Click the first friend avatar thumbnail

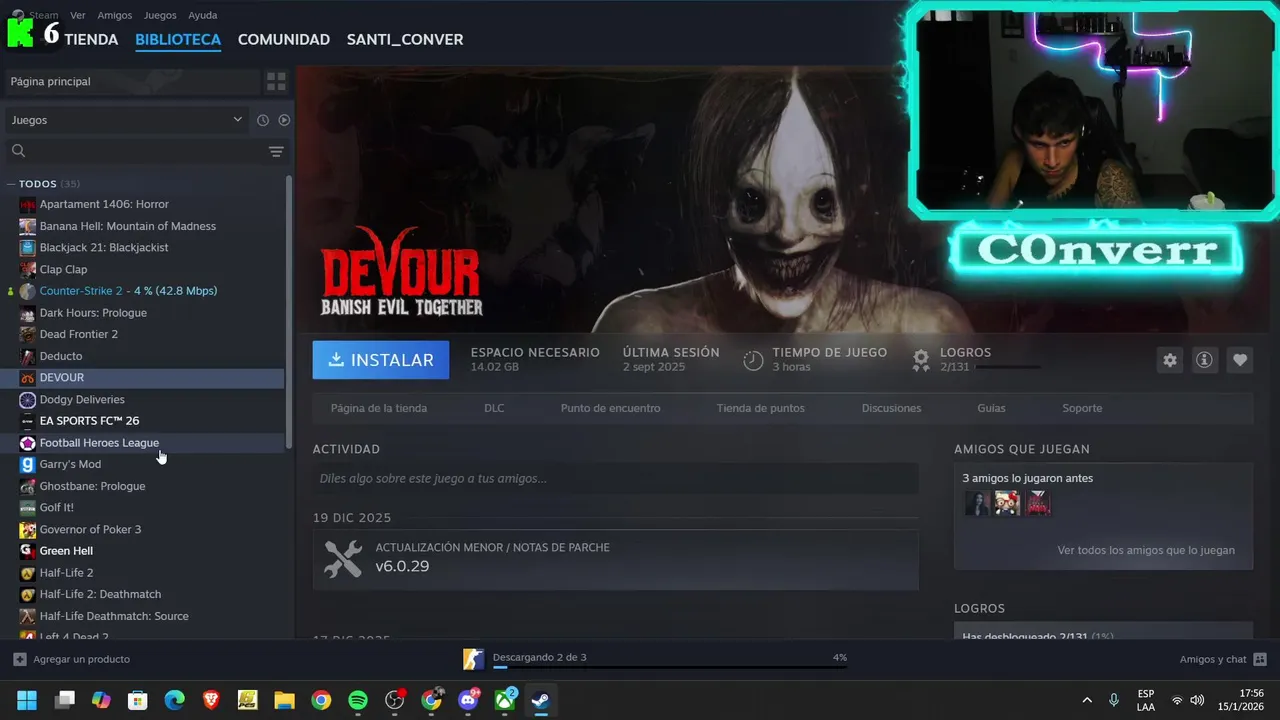pyautogui.click(x=976, y=503)
